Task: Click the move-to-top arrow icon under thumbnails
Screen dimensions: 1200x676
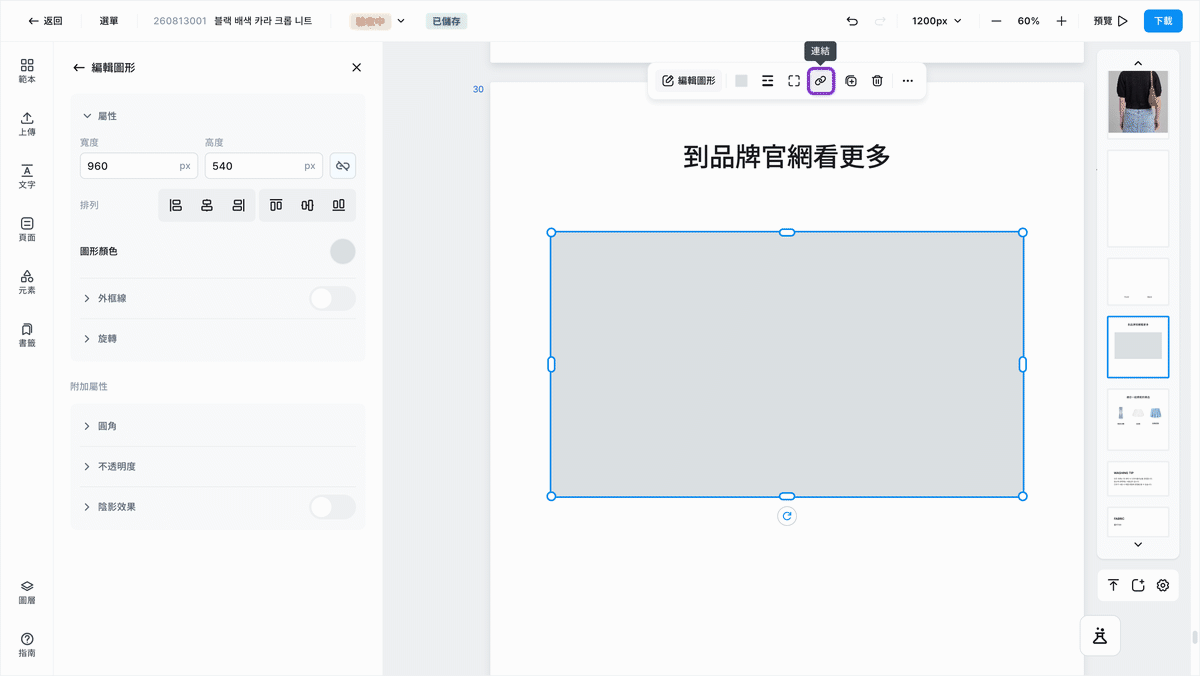Action: tap(1113, 585)
